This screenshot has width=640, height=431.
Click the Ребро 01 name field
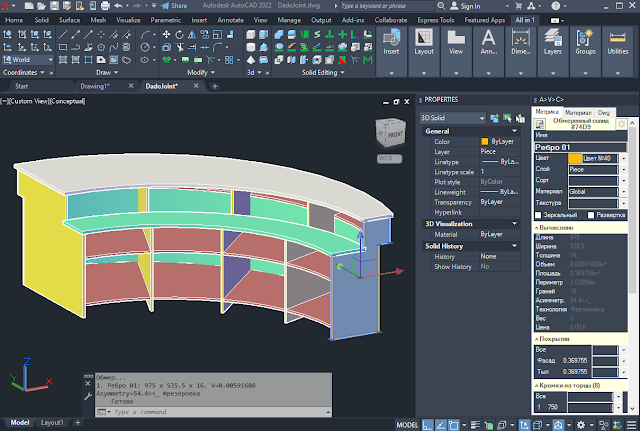(580, 147)
